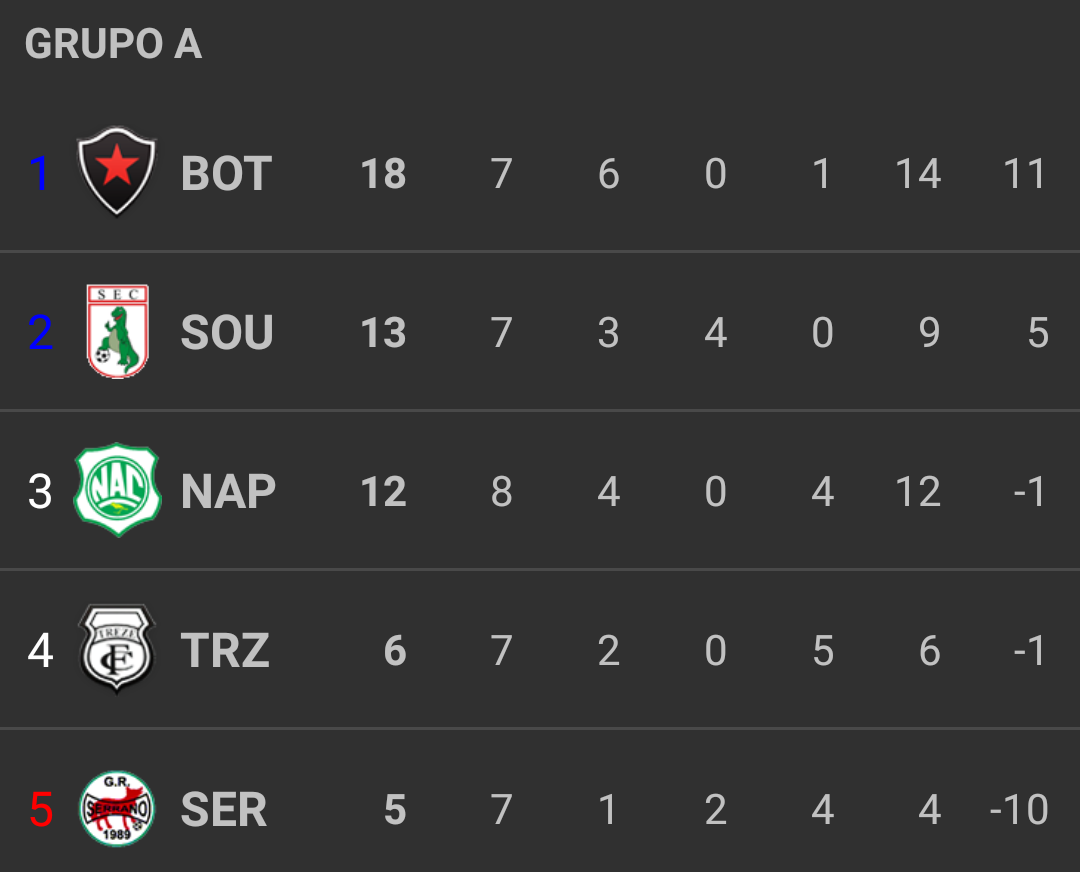Click SOU's 13 points value
Viewport: 1080px width, 872px height.
click(x=383, y=332)
